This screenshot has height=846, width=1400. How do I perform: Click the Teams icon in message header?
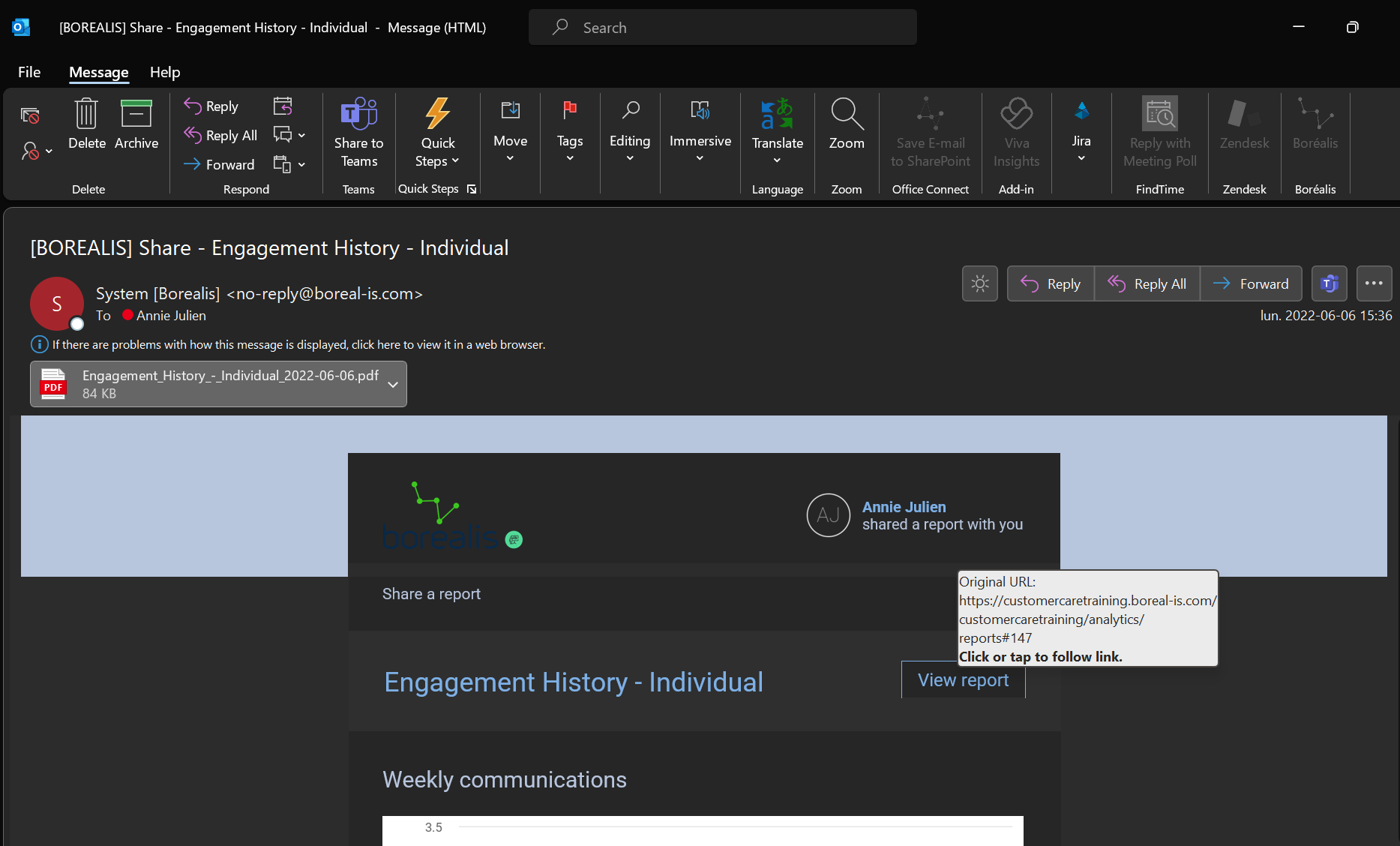1329,283
